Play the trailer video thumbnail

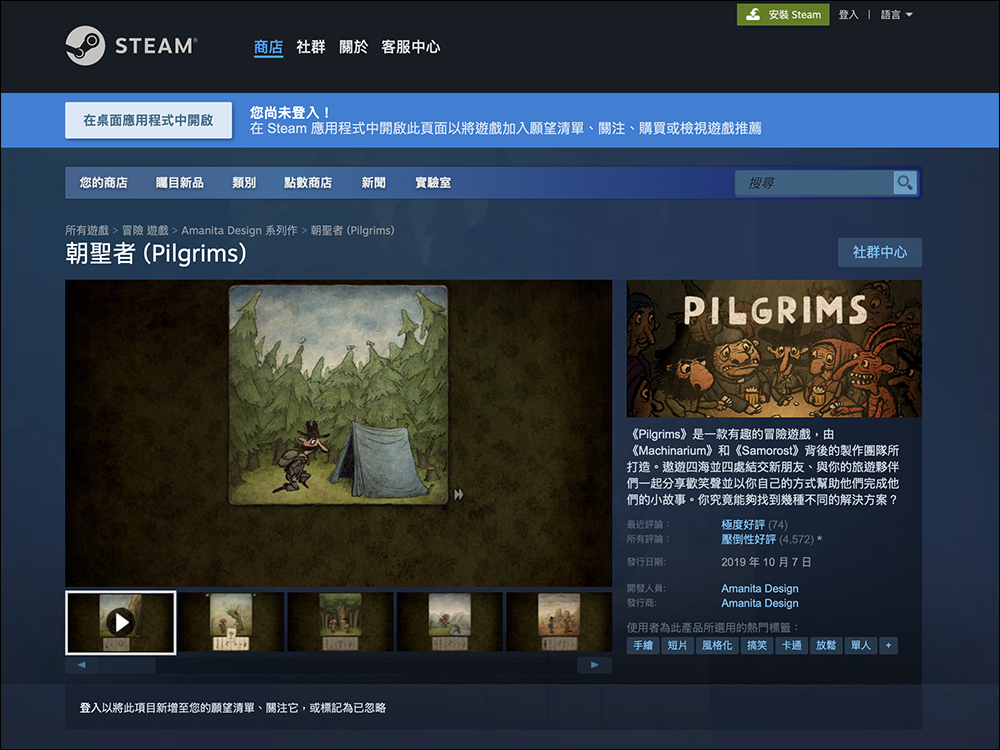pyautogui.click(x=121, y=622)
